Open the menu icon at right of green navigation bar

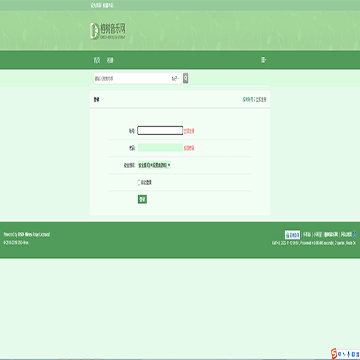click(263, 60)
